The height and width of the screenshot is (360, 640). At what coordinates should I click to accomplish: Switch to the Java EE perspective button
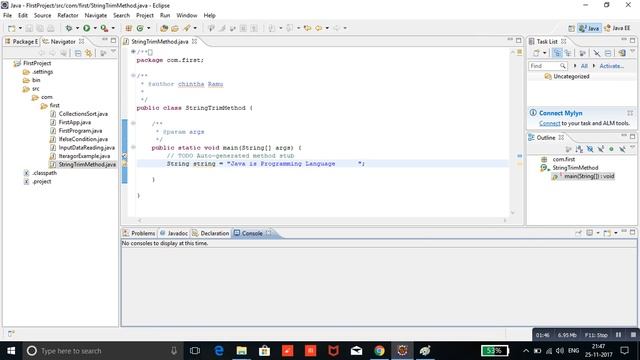point(617,28)
